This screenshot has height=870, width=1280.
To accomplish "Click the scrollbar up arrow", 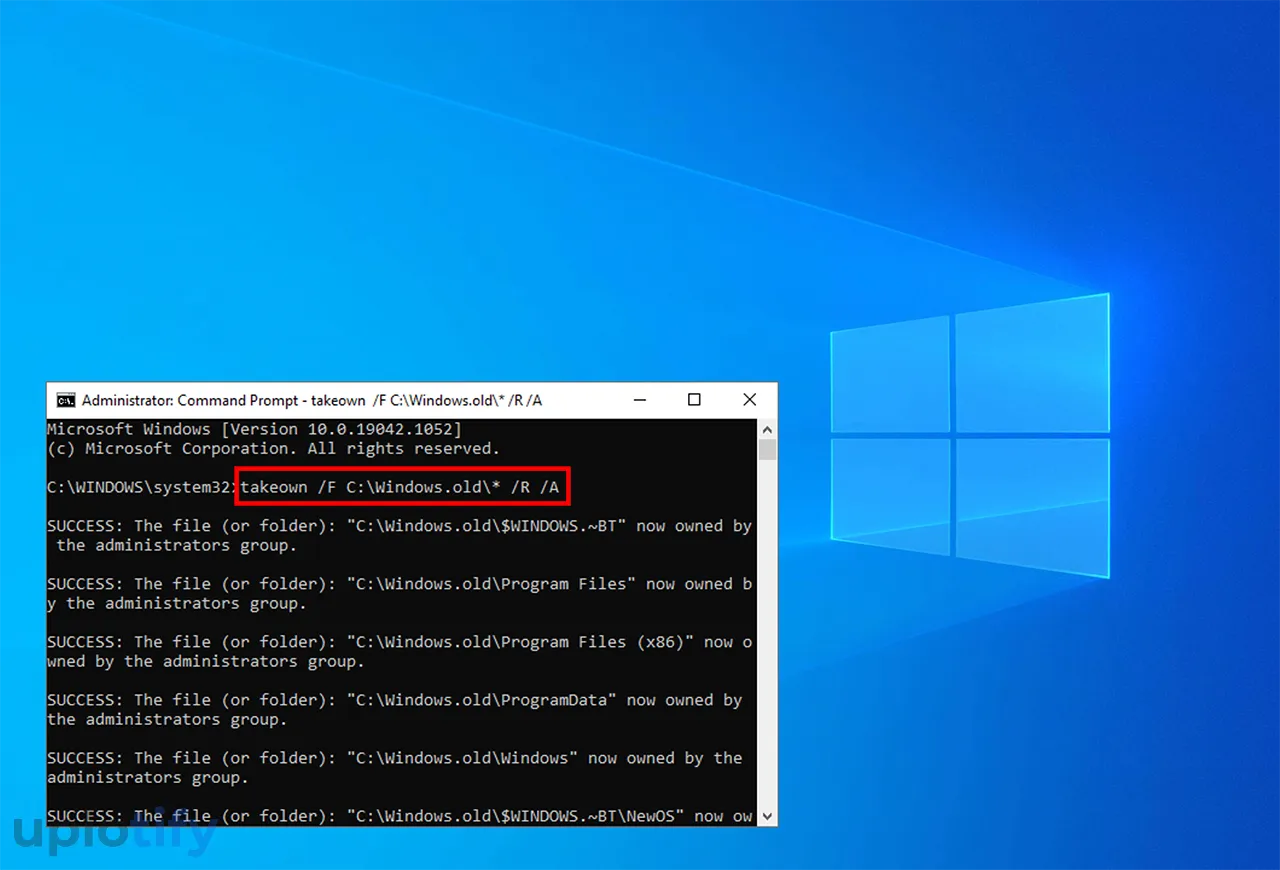I will click(767, 428).
